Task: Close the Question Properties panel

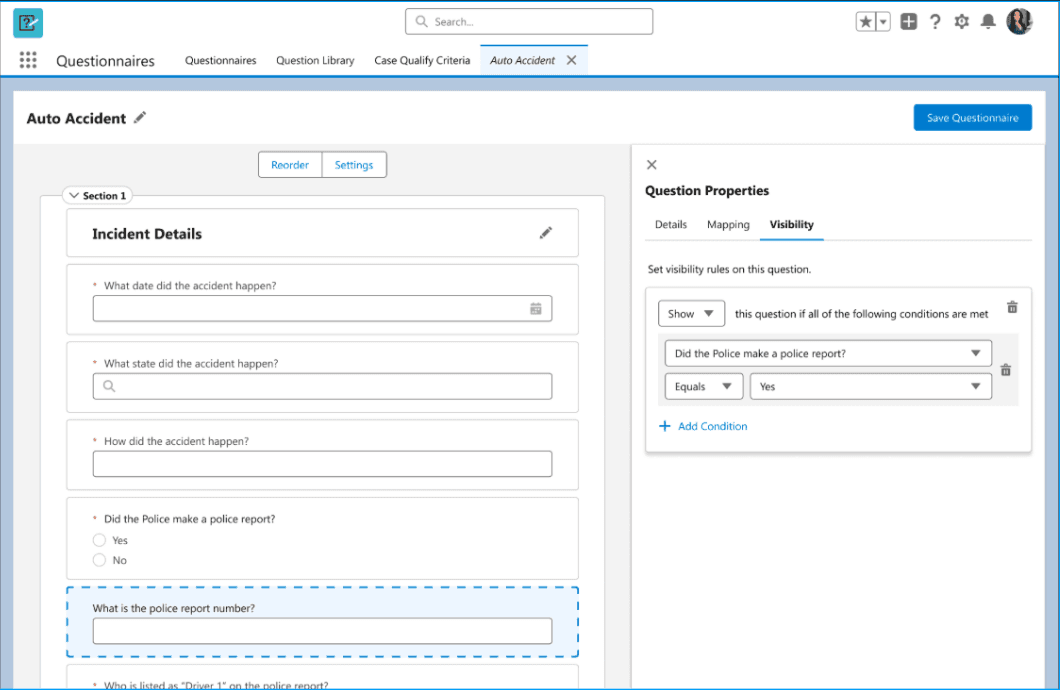Action: pos(652,165)
